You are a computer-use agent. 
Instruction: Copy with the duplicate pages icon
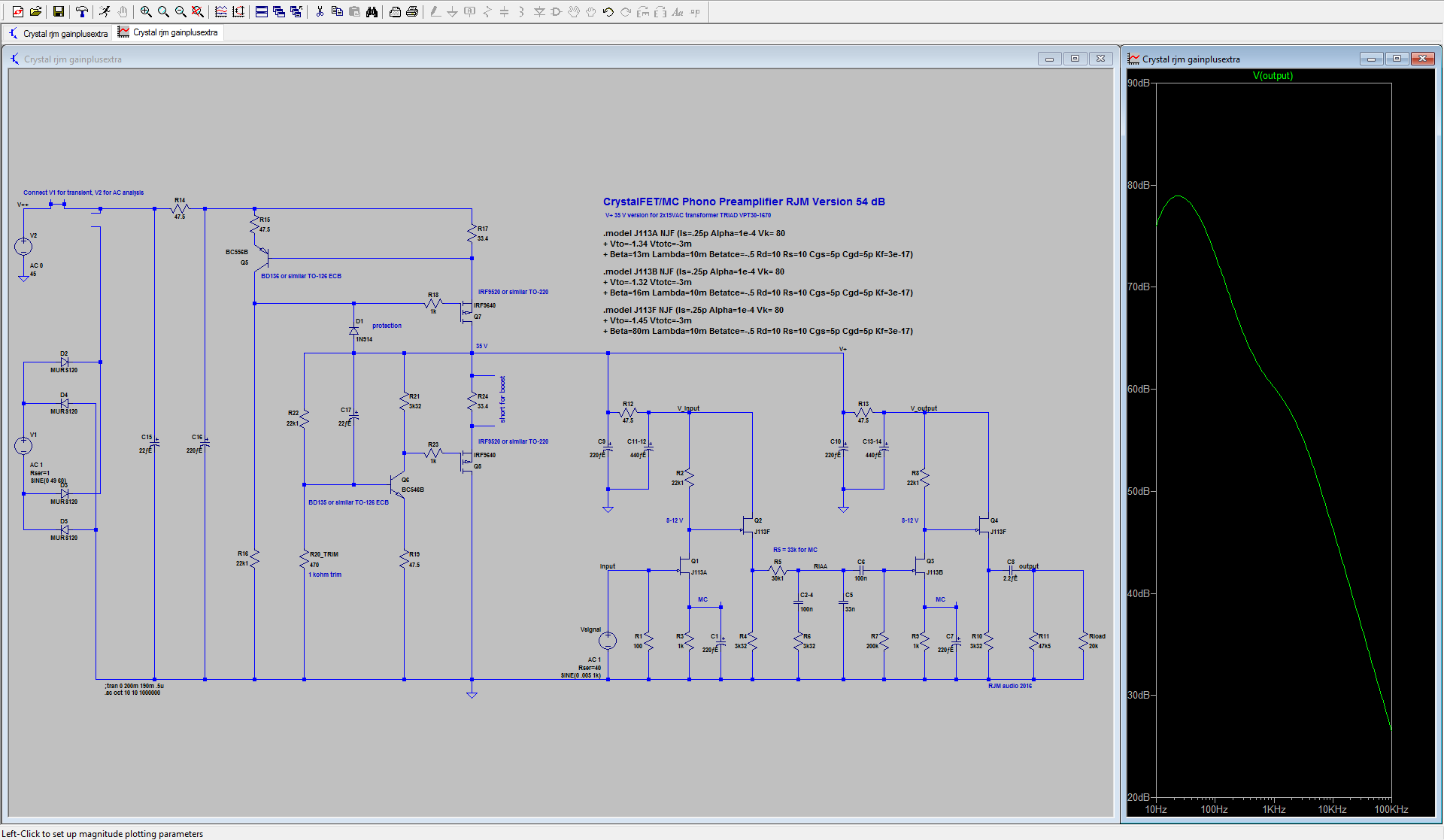pos(337,11)
